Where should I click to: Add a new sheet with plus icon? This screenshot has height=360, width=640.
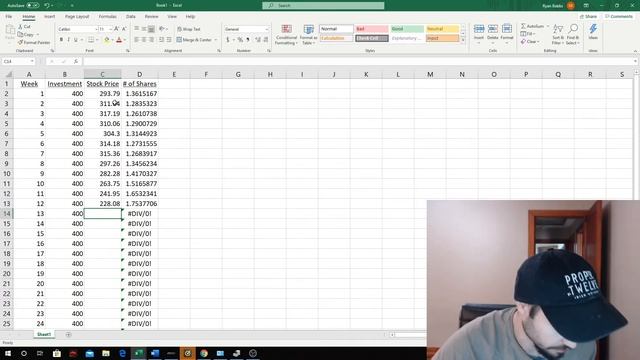(x=68, y=335)
